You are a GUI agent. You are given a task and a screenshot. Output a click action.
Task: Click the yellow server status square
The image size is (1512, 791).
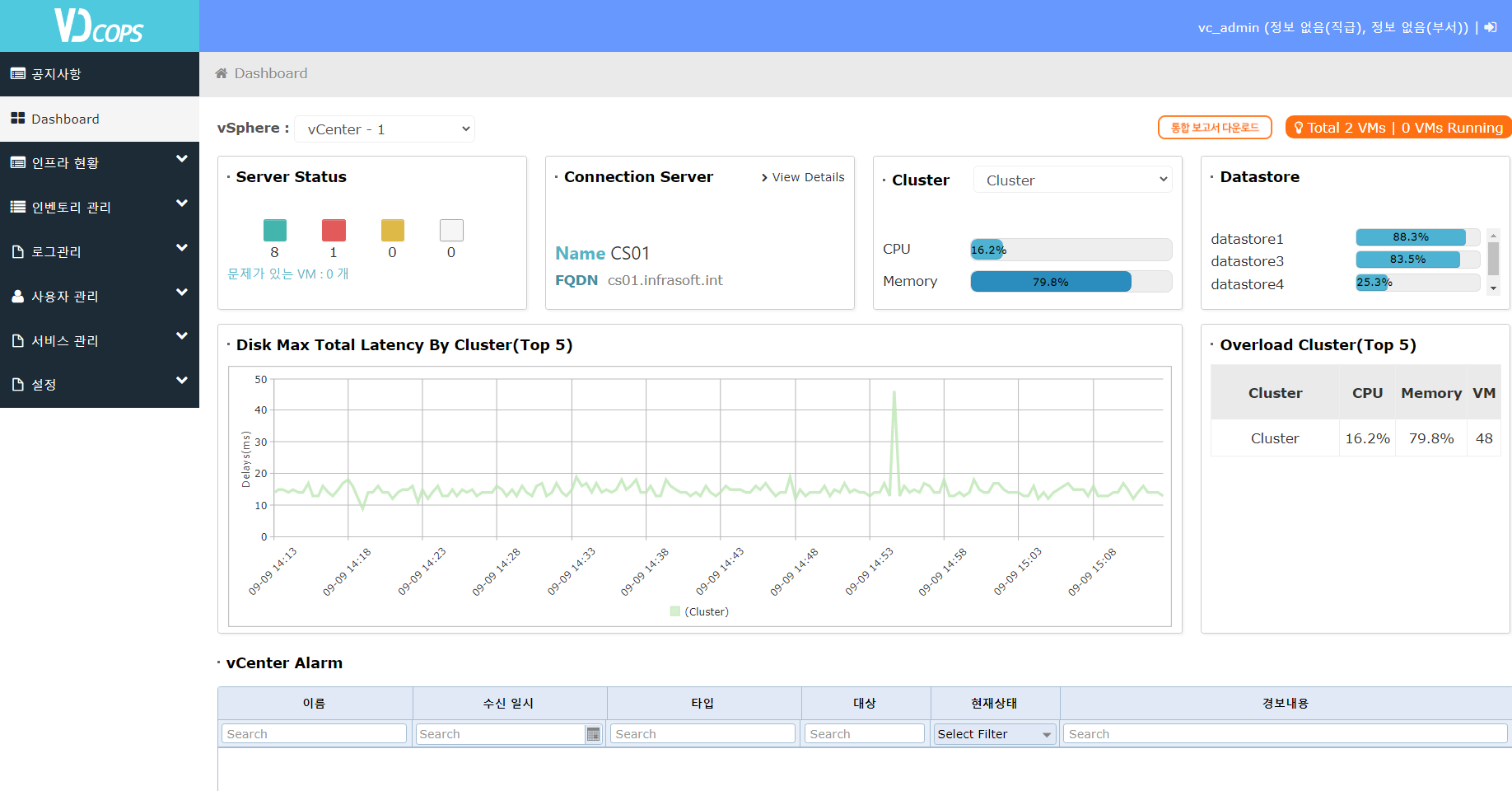click(x=393, y=230)
